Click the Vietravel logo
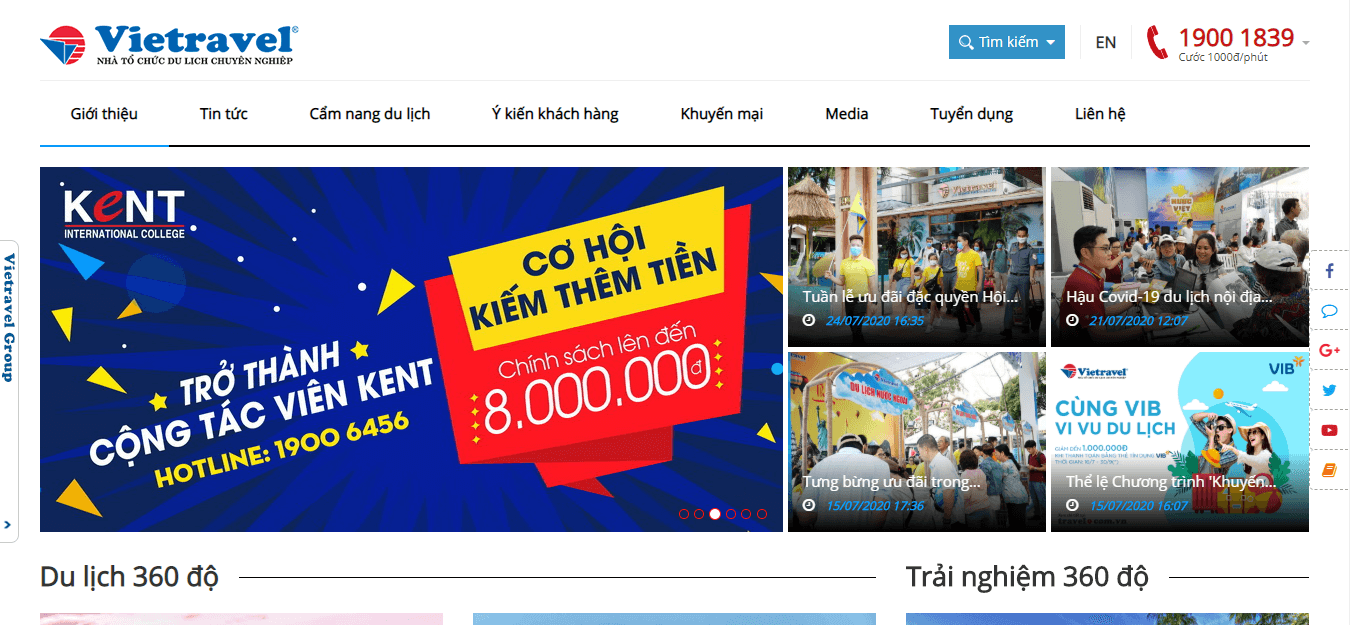This screenshot has width=1350, height=625. point(169,44)
